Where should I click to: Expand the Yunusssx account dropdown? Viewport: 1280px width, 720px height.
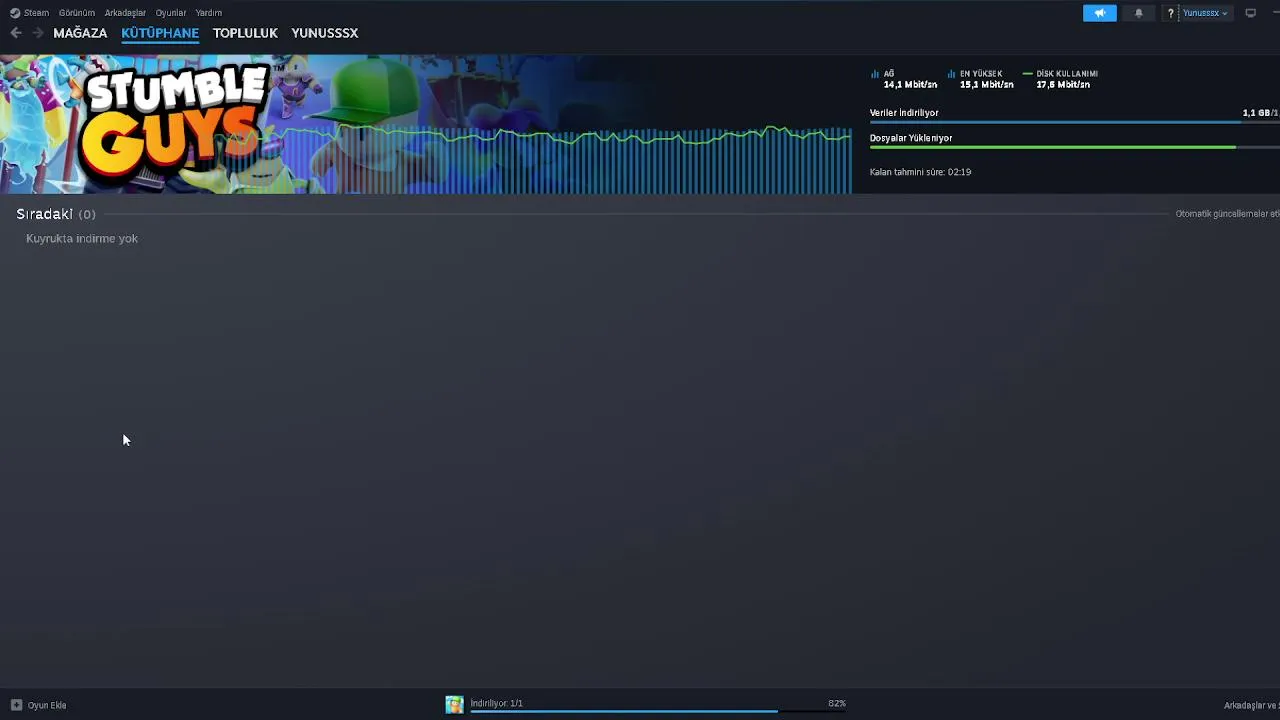[1205, 13]
